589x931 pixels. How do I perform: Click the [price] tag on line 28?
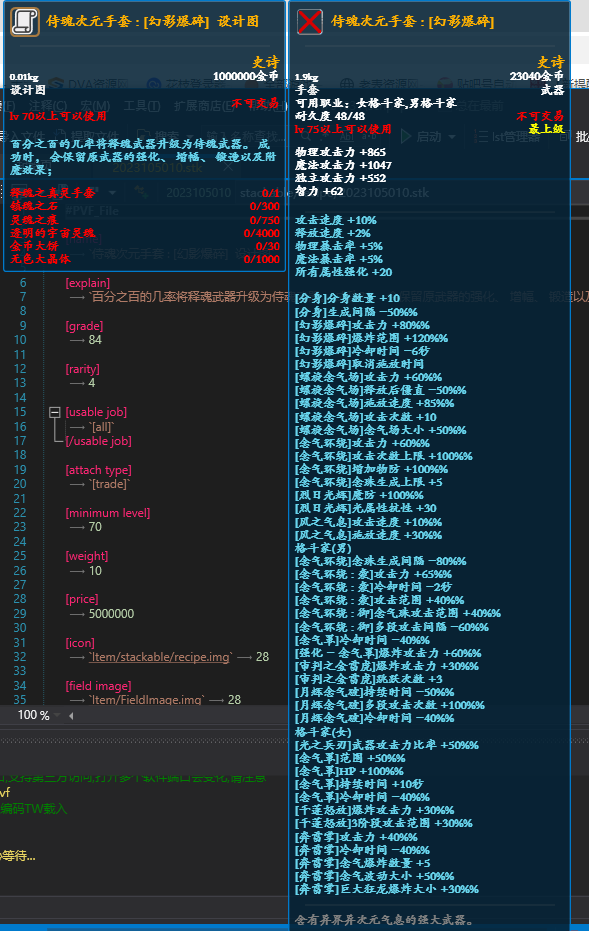coord(82,598)
